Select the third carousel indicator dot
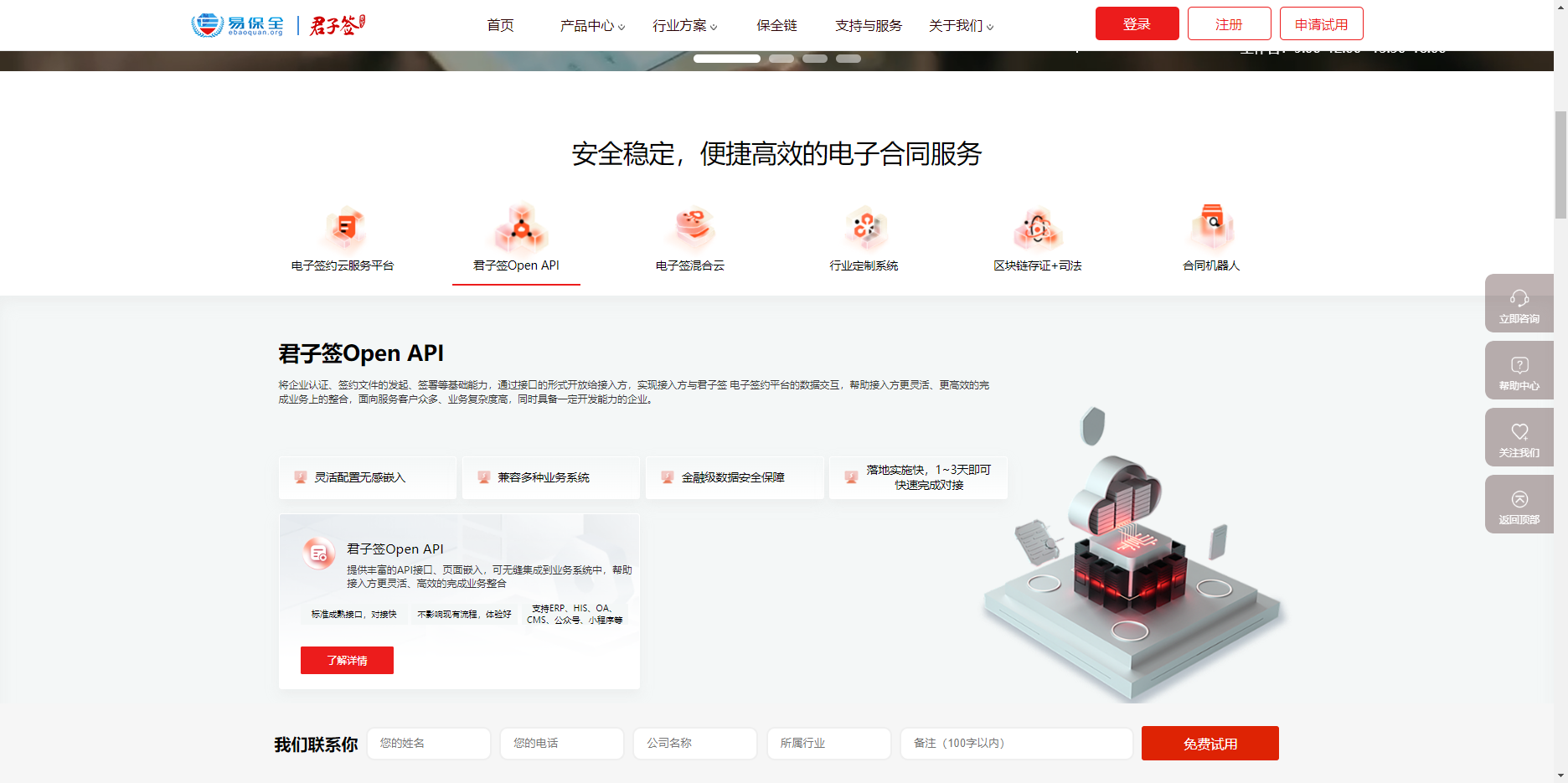 click(815, 59)
